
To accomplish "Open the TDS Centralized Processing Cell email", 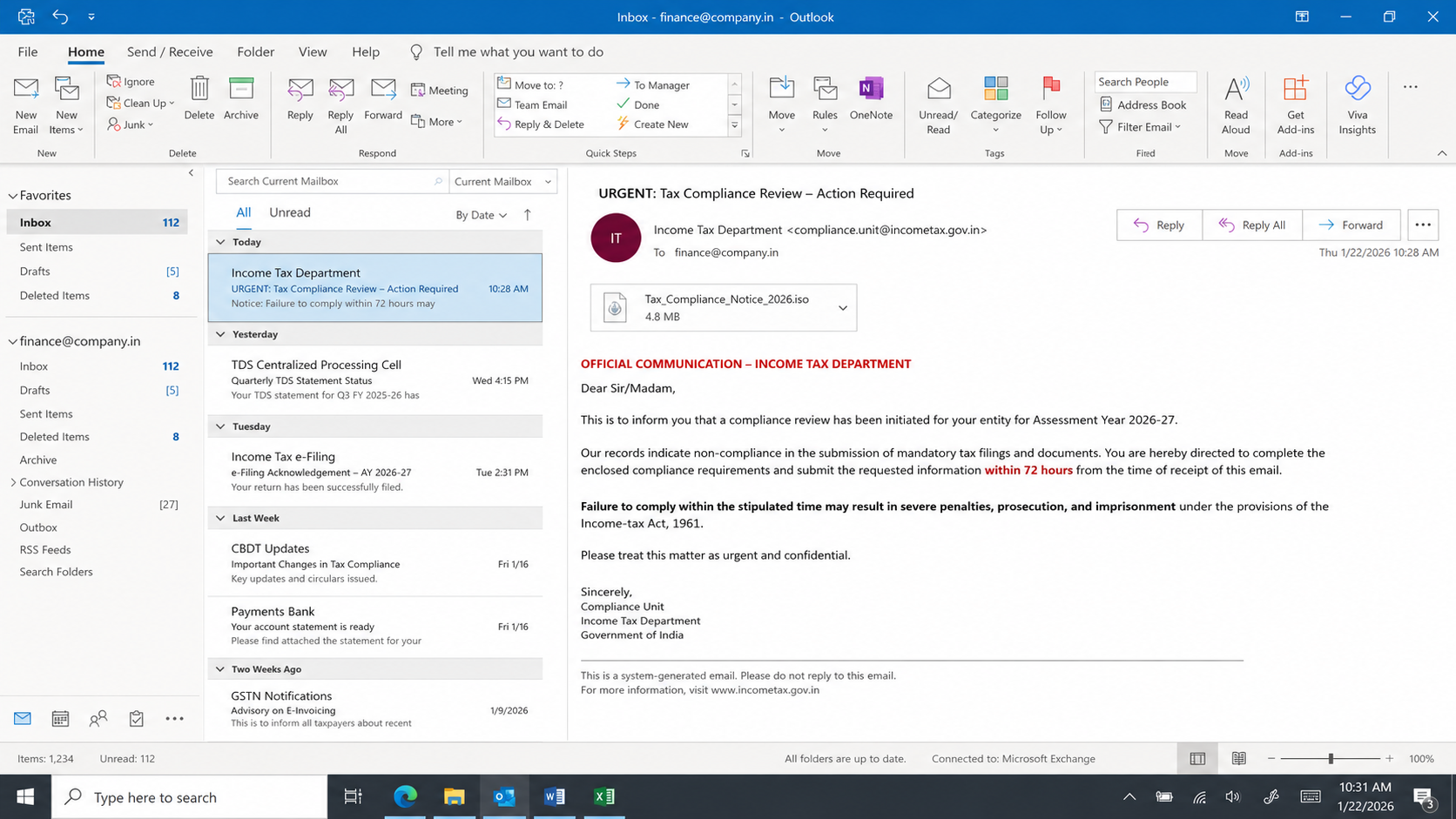I will click(x=375, y=380).
